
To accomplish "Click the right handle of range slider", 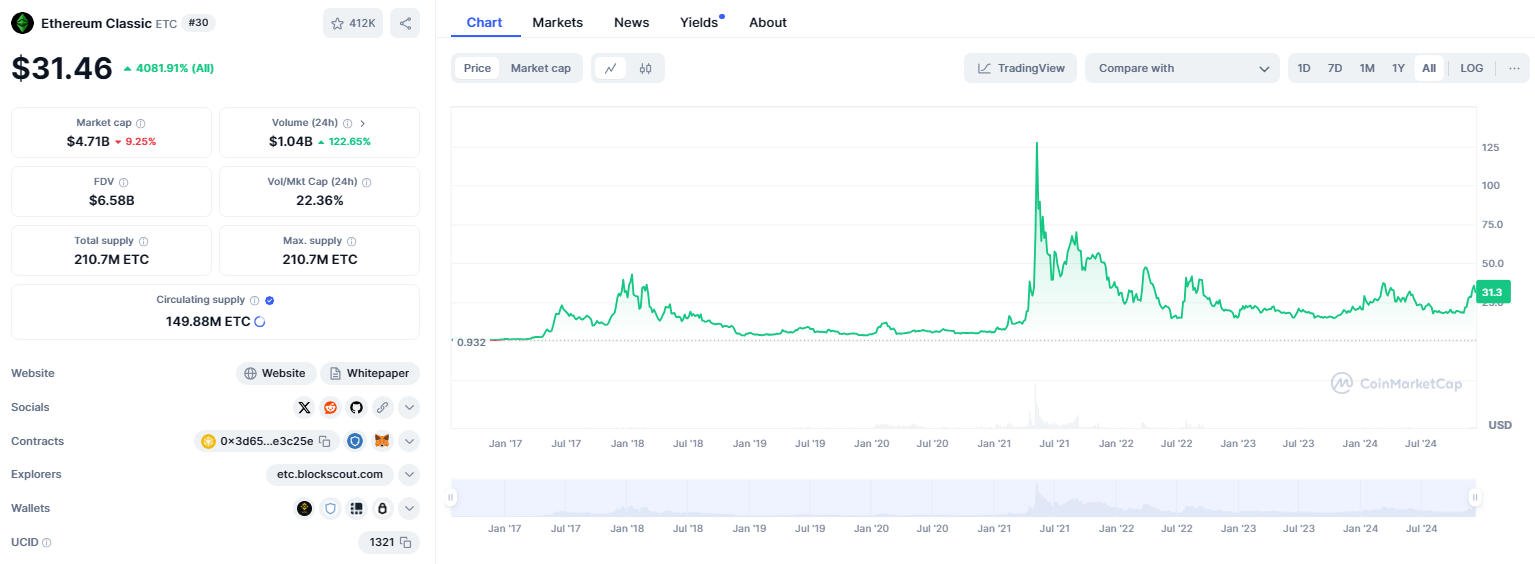I will [x=1473, y=497].
